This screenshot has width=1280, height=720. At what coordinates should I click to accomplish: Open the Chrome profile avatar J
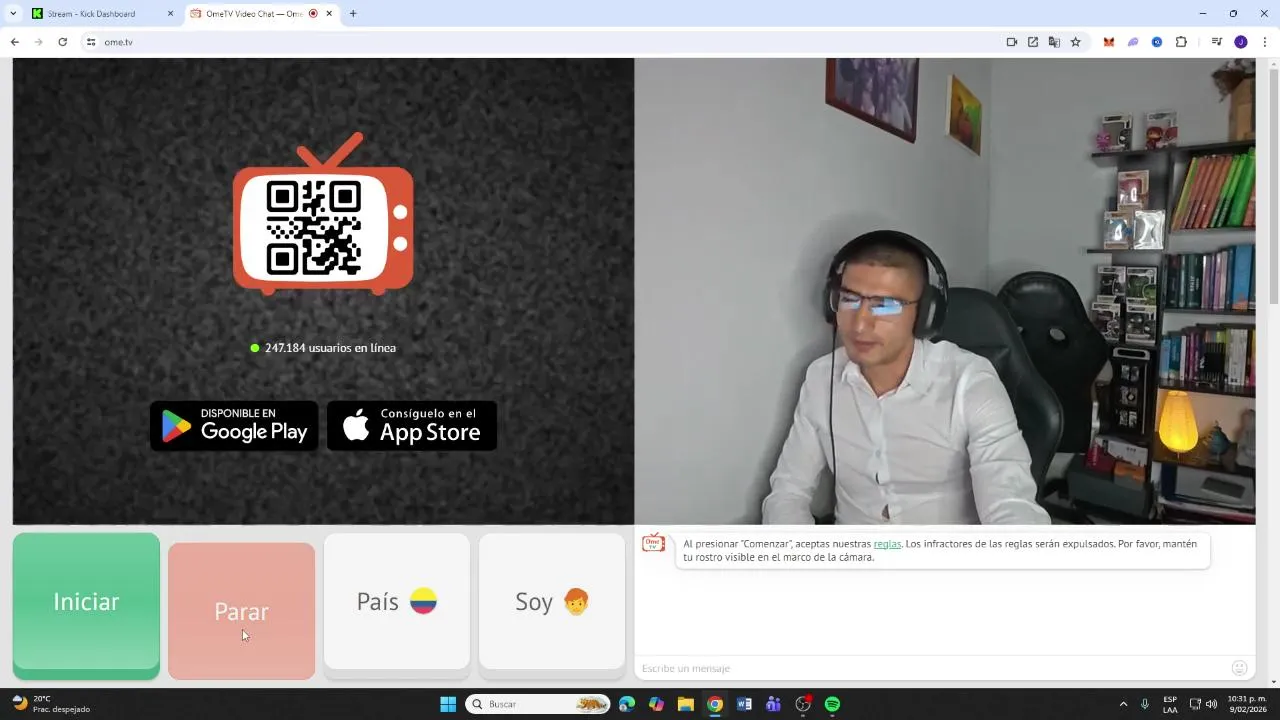click(x=1241, y=42)
